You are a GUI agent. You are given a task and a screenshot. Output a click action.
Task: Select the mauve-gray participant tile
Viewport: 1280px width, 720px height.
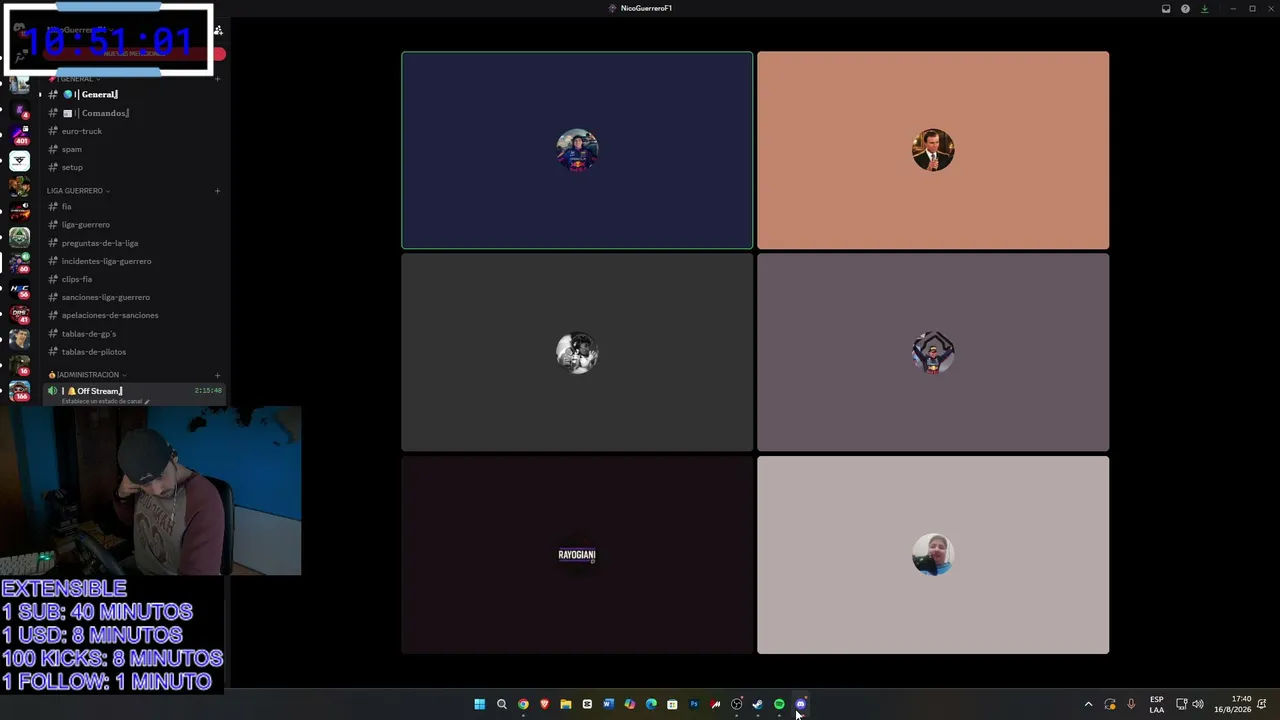pos(933,352)
